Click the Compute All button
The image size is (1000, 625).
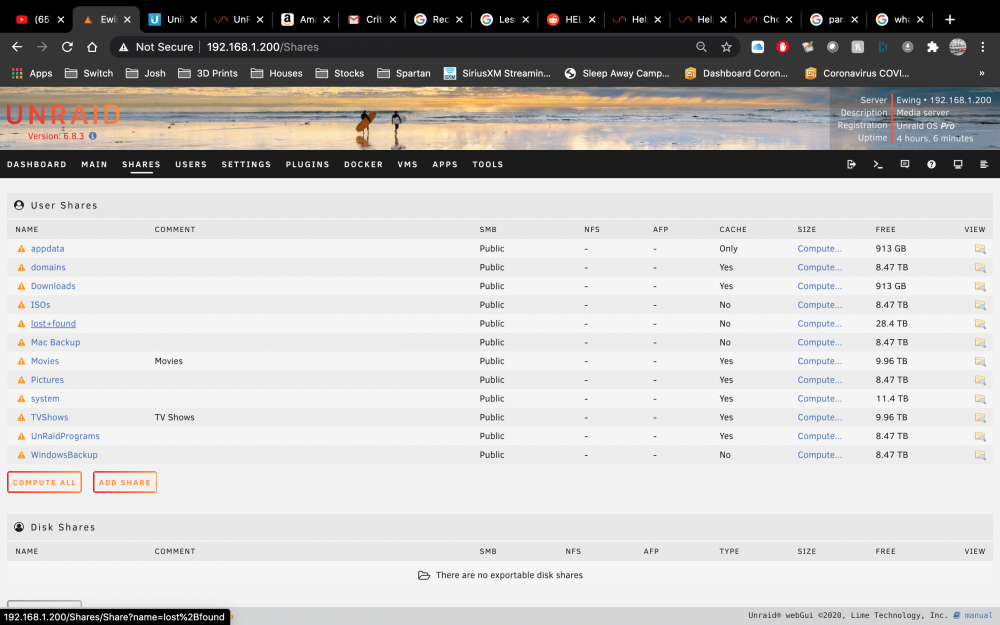45,482
